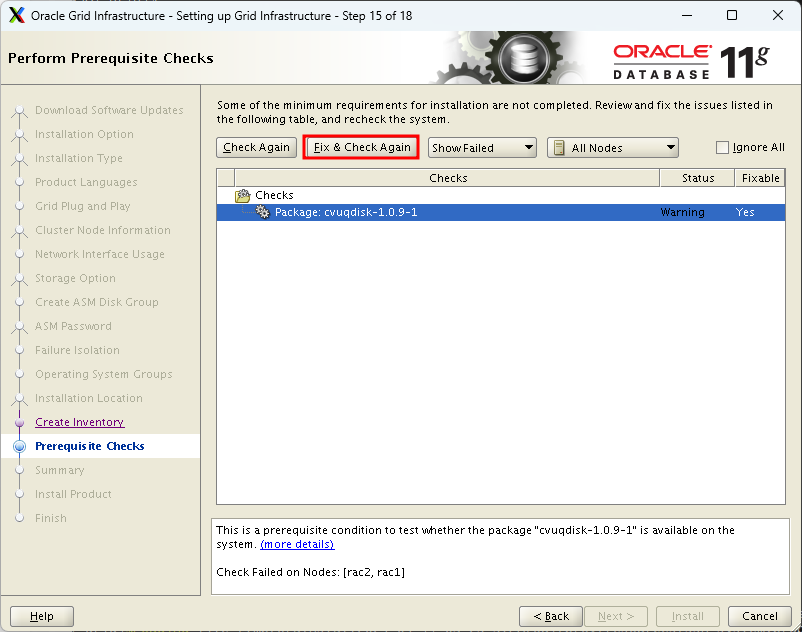Click the Finish step in sidebar
The height and width of the screenshot is (632, 802).
click(51, 518)
